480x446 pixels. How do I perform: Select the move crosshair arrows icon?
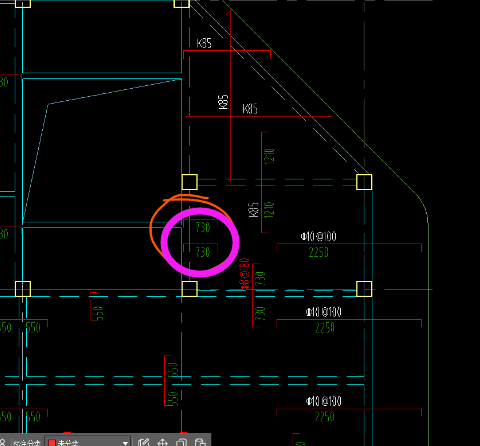(162, 443)
